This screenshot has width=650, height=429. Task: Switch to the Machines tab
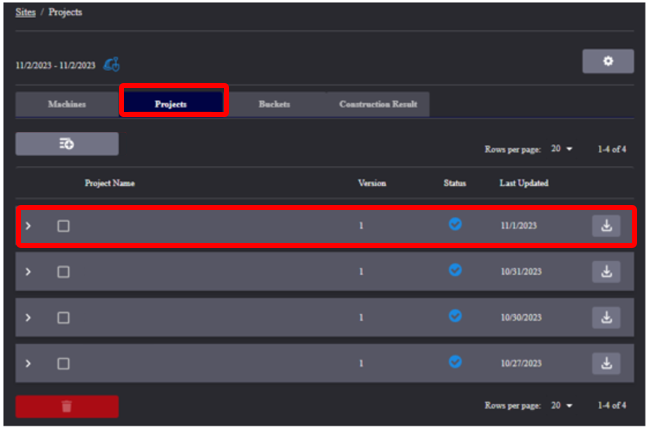coord(67,104)
